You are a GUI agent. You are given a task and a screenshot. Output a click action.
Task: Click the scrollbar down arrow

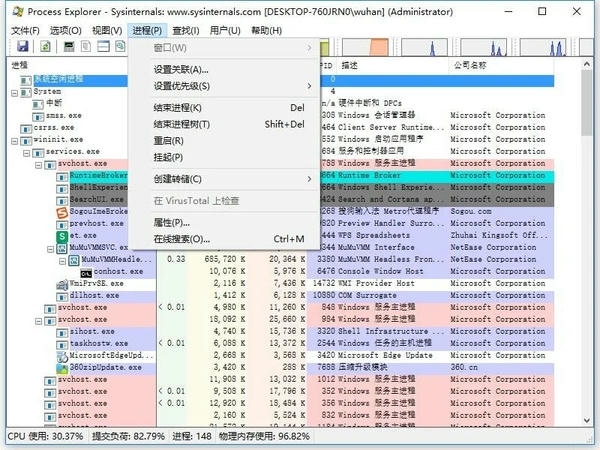(x=587, y=420)
